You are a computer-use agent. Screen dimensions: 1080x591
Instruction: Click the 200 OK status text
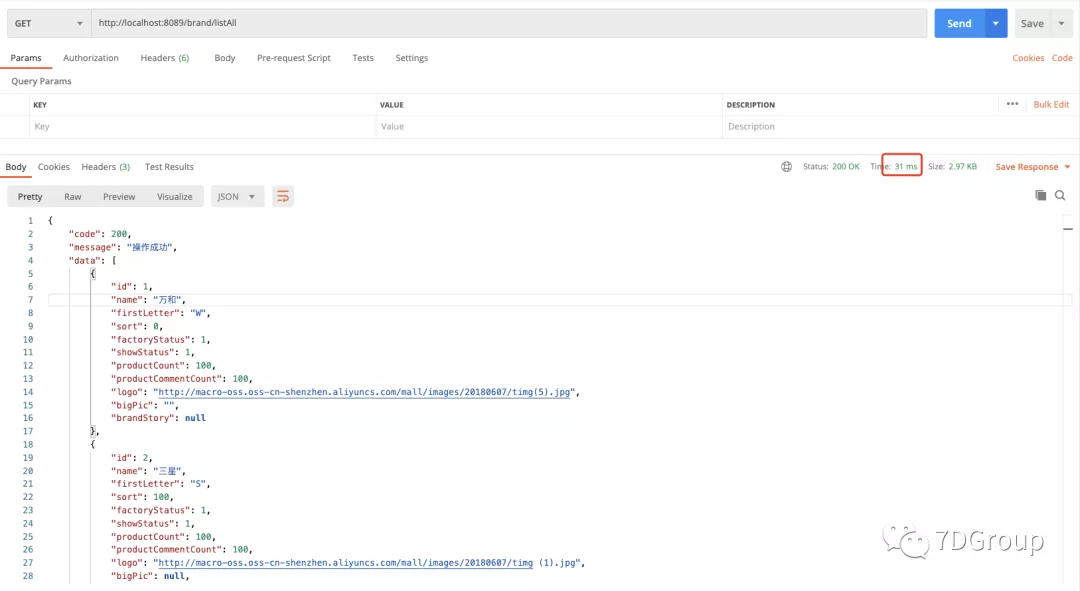pos(845,167)
